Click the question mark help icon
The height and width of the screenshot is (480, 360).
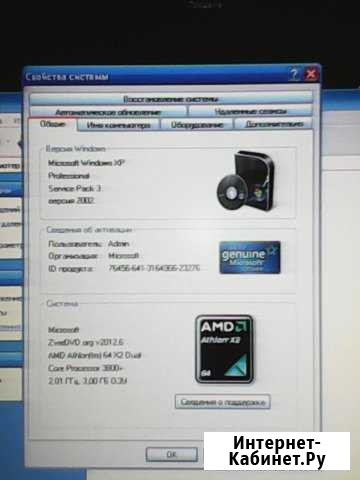[294, 74]
